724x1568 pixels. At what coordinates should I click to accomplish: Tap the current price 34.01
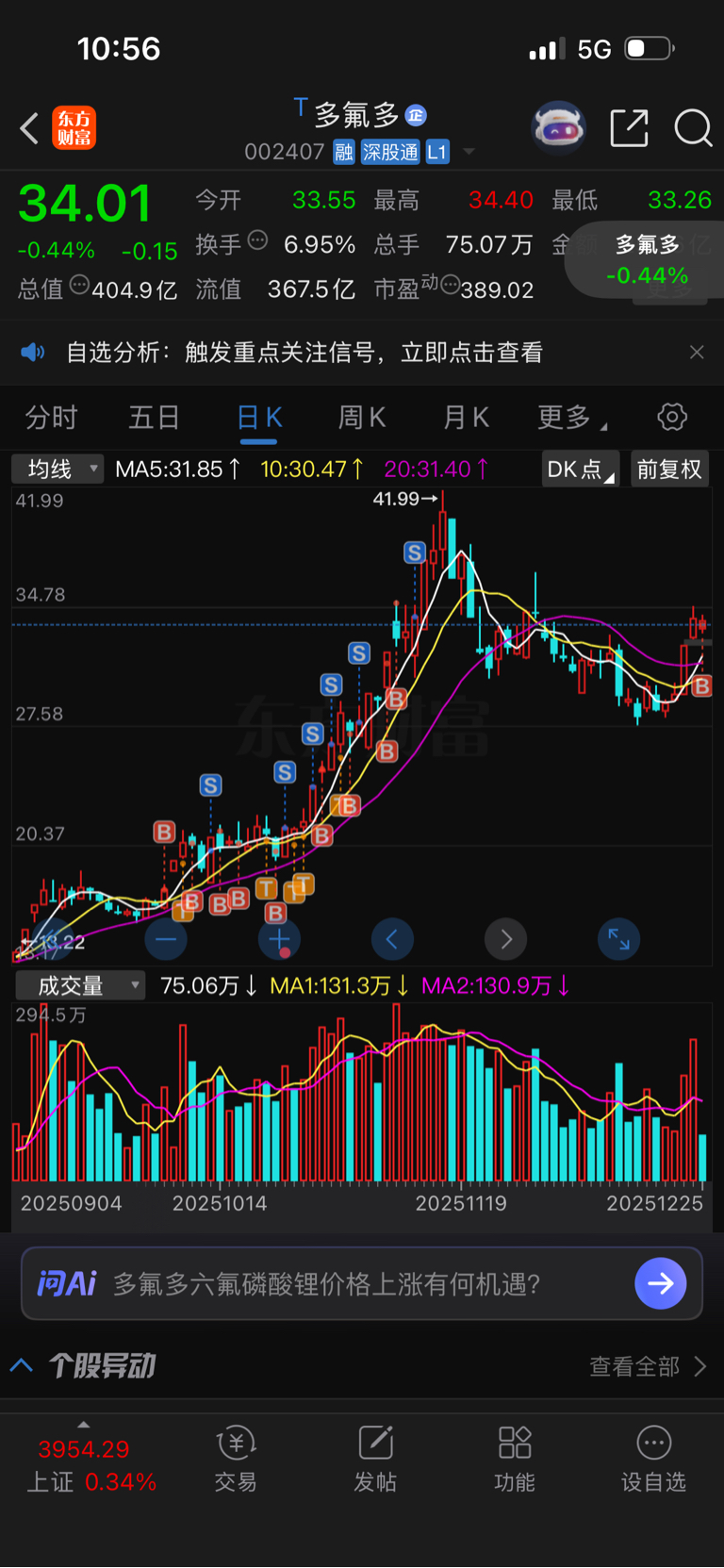click(x=85, y=203)
